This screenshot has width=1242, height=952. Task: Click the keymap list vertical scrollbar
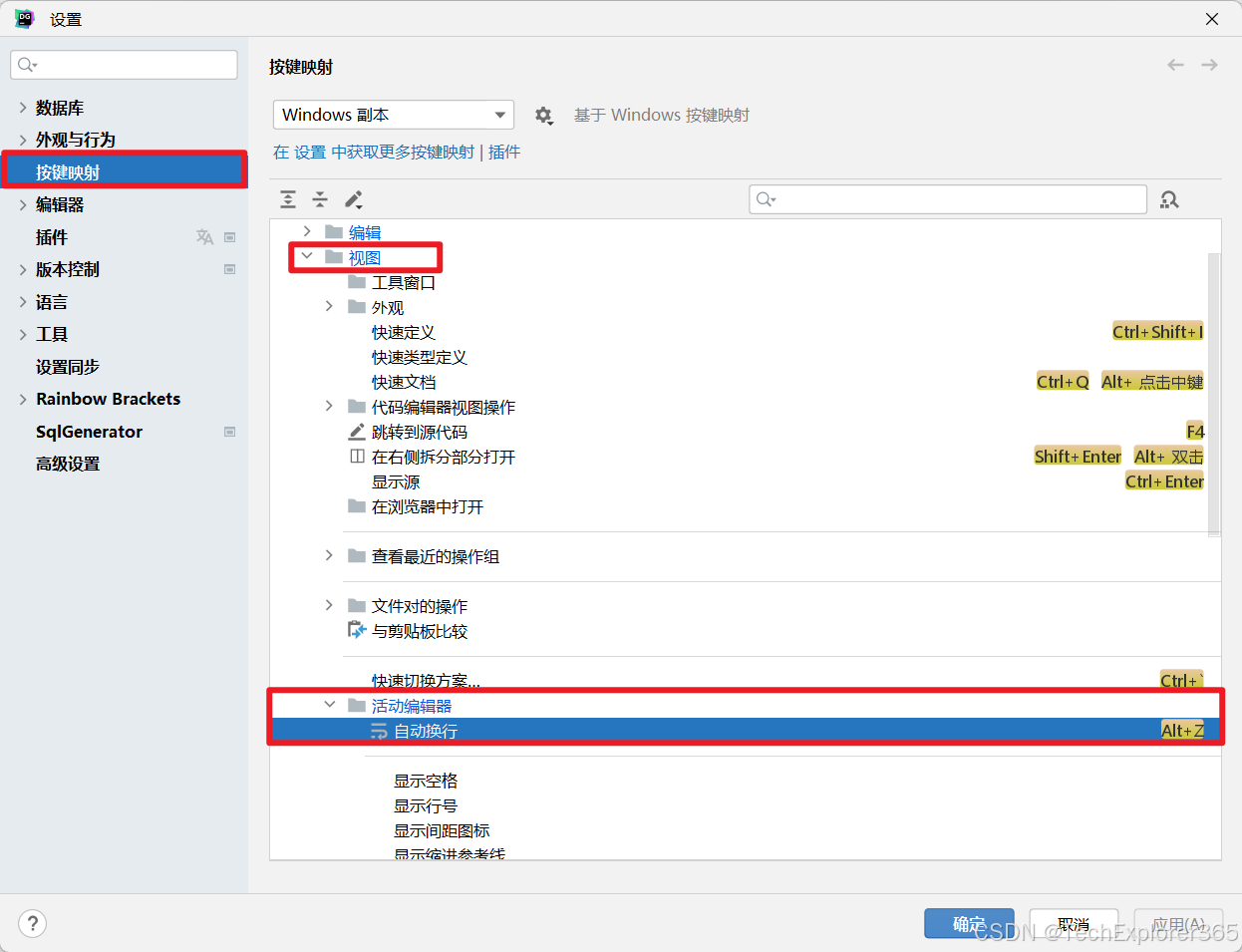pos(1214,394)
